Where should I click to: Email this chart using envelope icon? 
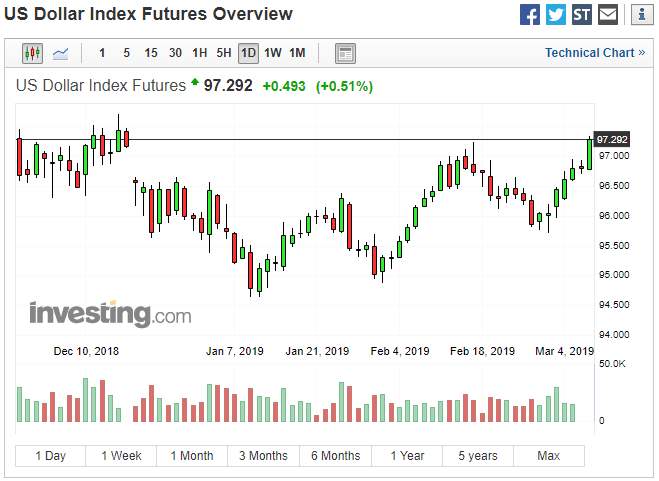pyautogui.click(x=608, y=15)
